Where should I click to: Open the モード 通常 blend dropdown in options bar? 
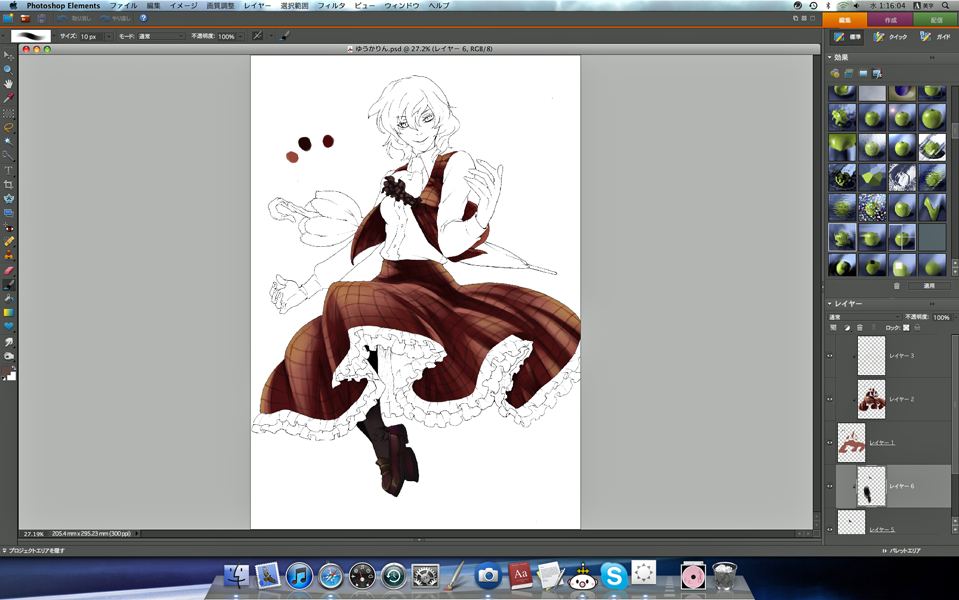[160, 37]
